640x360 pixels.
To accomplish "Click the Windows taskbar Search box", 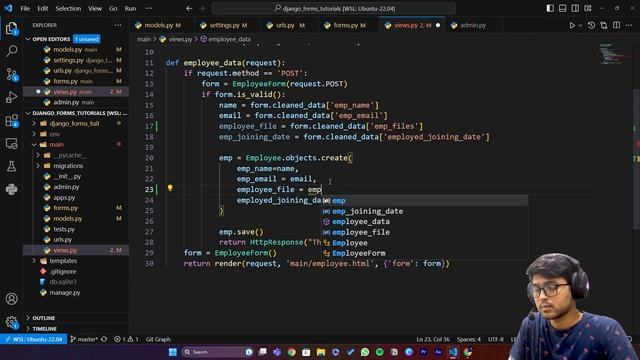I will [x=218, y=352].
